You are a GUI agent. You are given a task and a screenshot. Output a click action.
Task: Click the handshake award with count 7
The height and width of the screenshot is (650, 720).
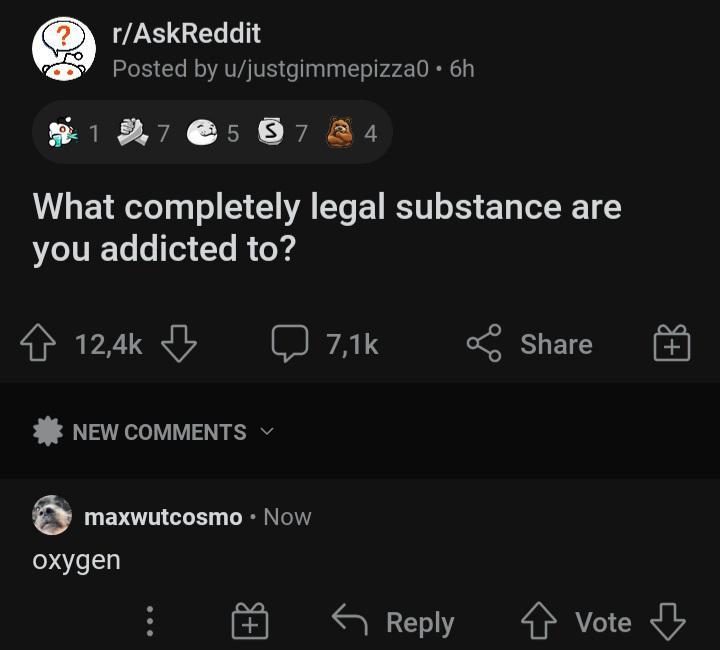tap(133, 133)
